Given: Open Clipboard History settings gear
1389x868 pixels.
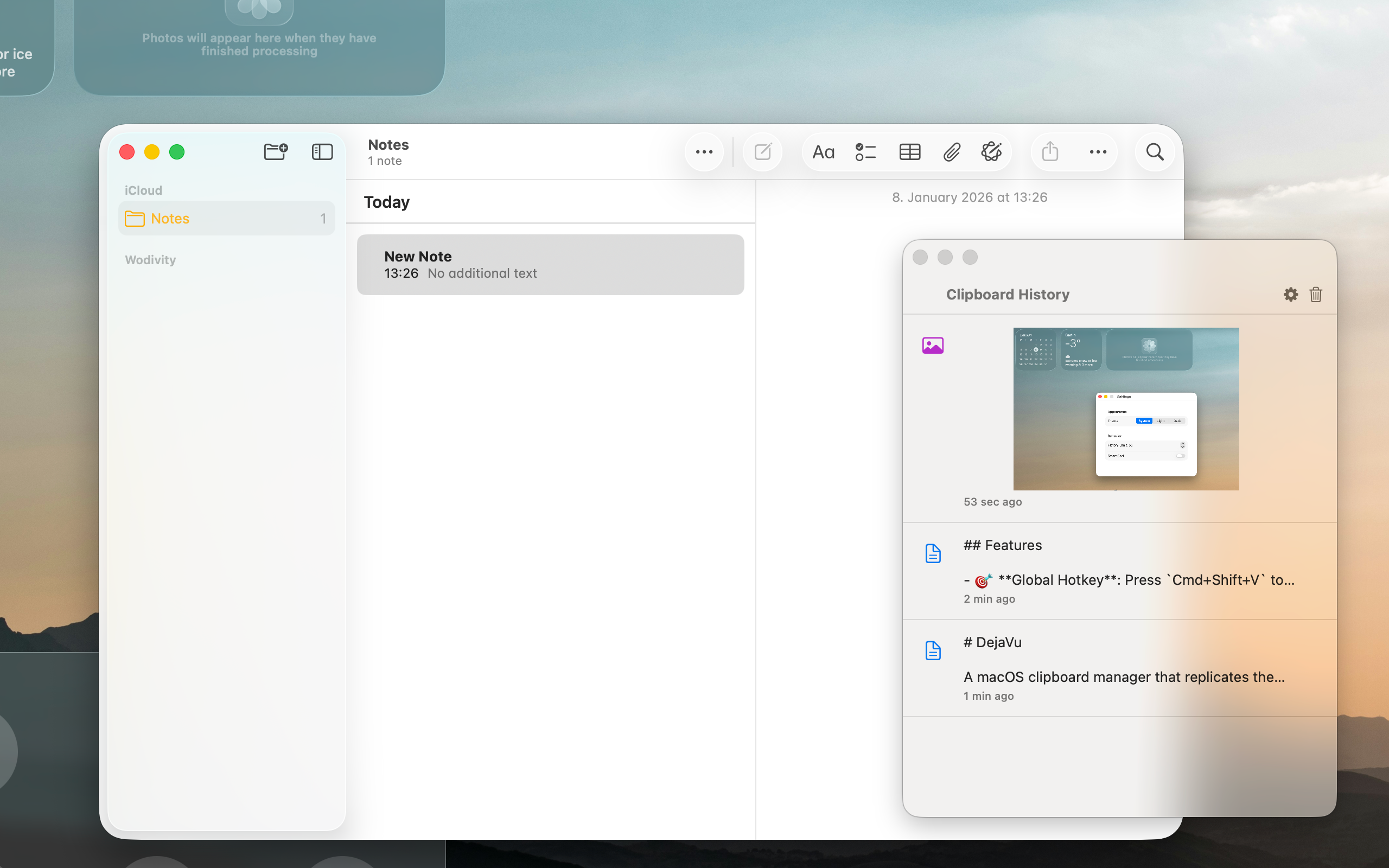Looking at the screenshot, I should pyautogui.click(x=1290, y=295).
